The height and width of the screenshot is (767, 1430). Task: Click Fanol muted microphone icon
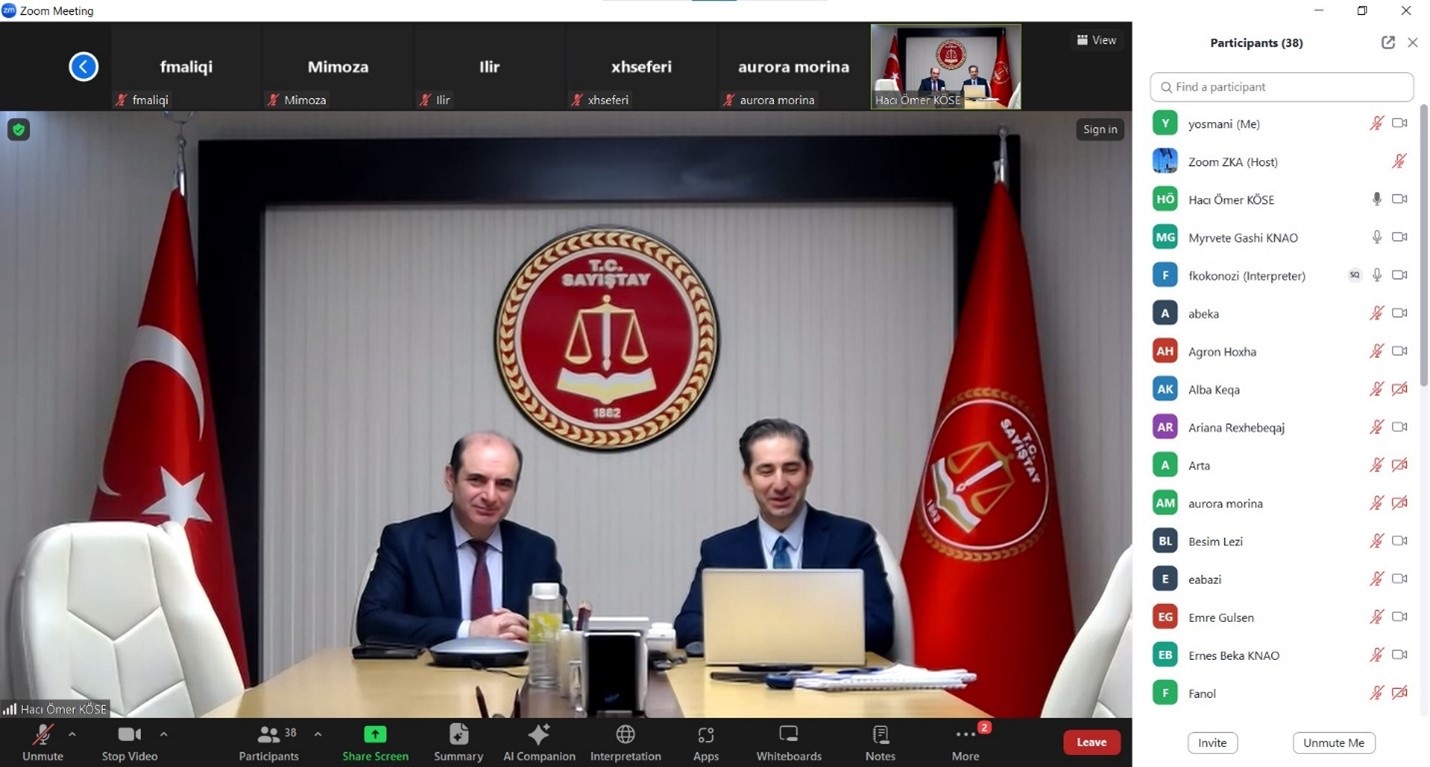pyautogui.click(x=1377, y=693)
